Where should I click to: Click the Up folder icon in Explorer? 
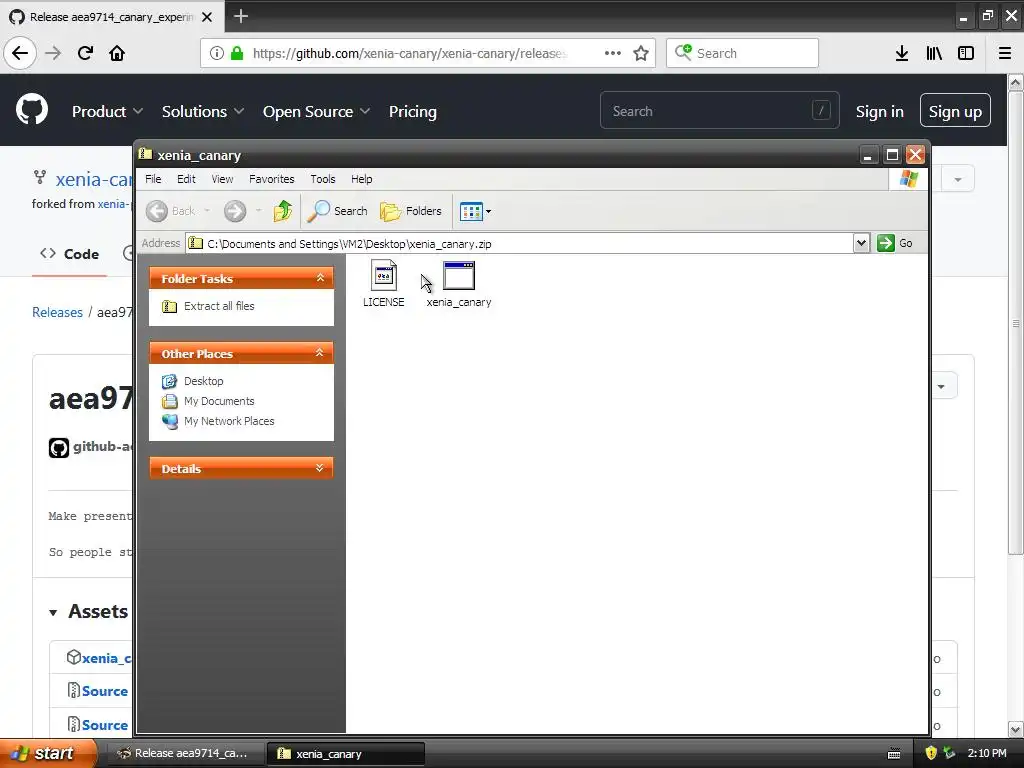[283, 211]
